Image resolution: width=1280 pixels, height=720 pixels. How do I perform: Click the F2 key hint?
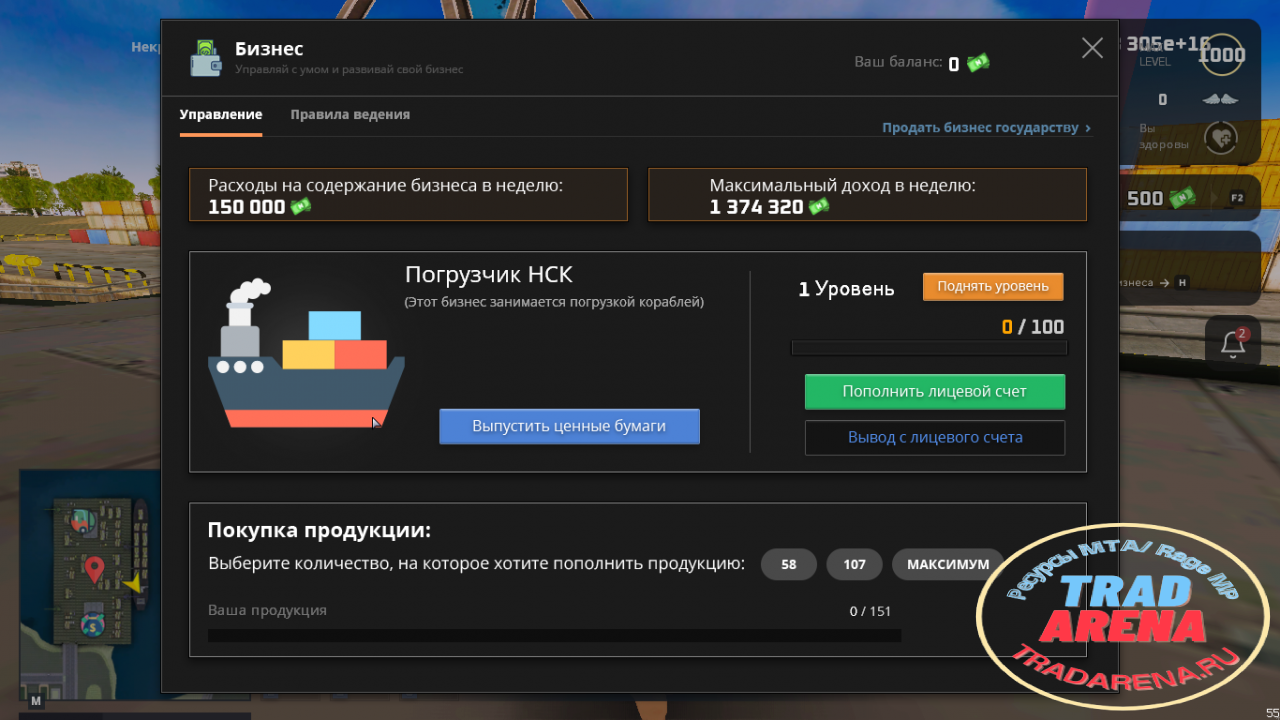tap(1237, 198)
